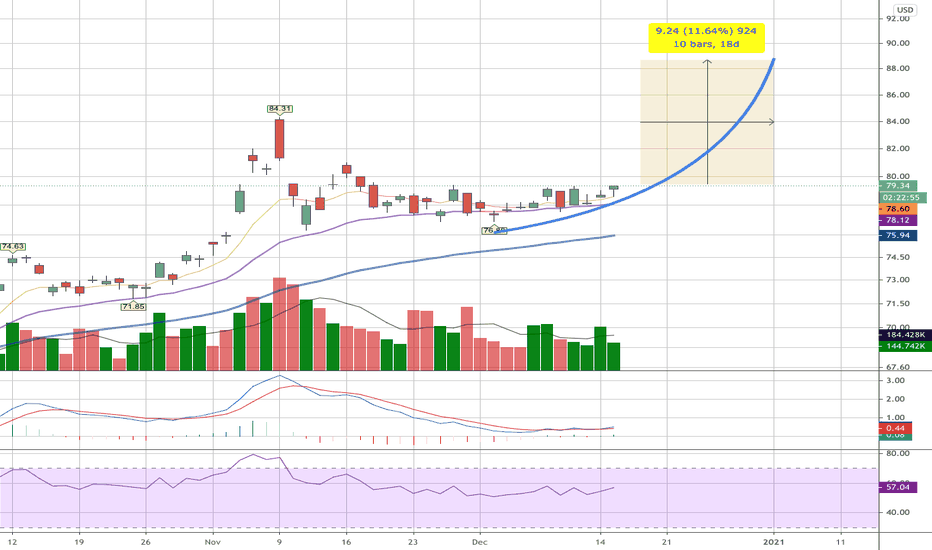The width and height of the screenshot is (932, 550).
Task: Click 73.00 on the price scale
Action: 898,279
